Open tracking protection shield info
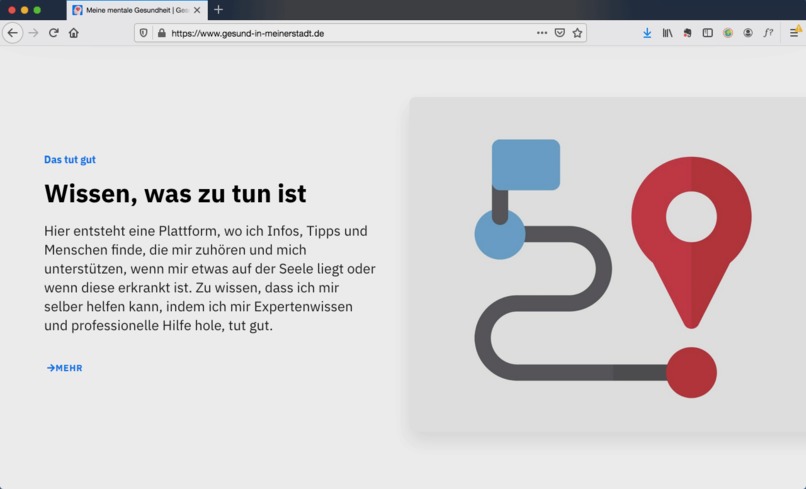The height and width of the screenshot is (489, 806). tap(143, 33)
